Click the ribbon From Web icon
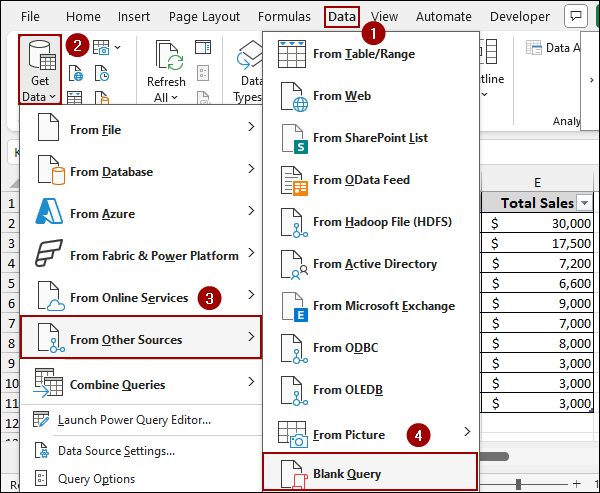Image resolution: width=600 pixels, height=493 pixels. point(76,73)
